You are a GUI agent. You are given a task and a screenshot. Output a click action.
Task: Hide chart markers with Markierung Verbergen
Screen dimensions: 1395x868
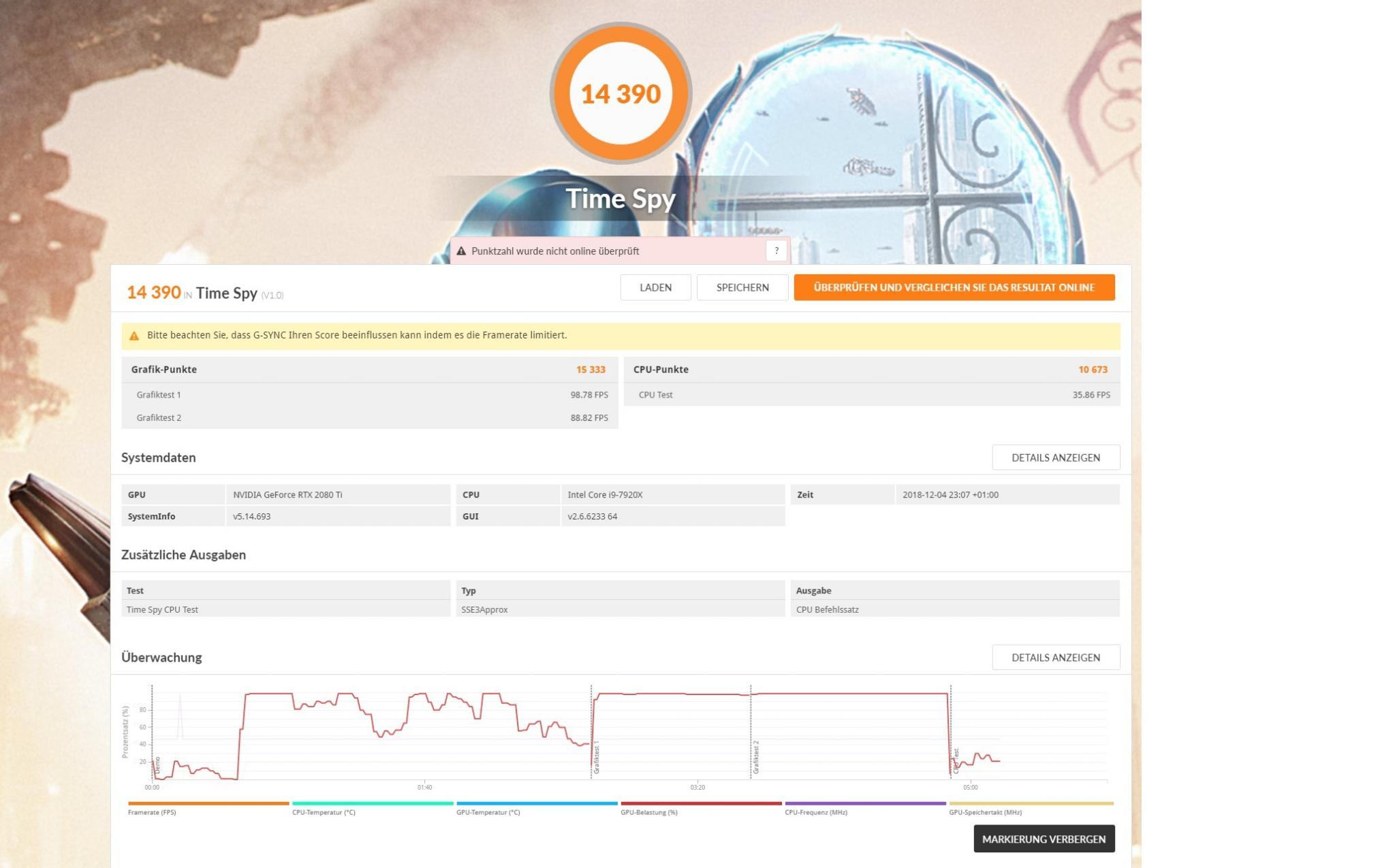click(x=1044, y=839)
